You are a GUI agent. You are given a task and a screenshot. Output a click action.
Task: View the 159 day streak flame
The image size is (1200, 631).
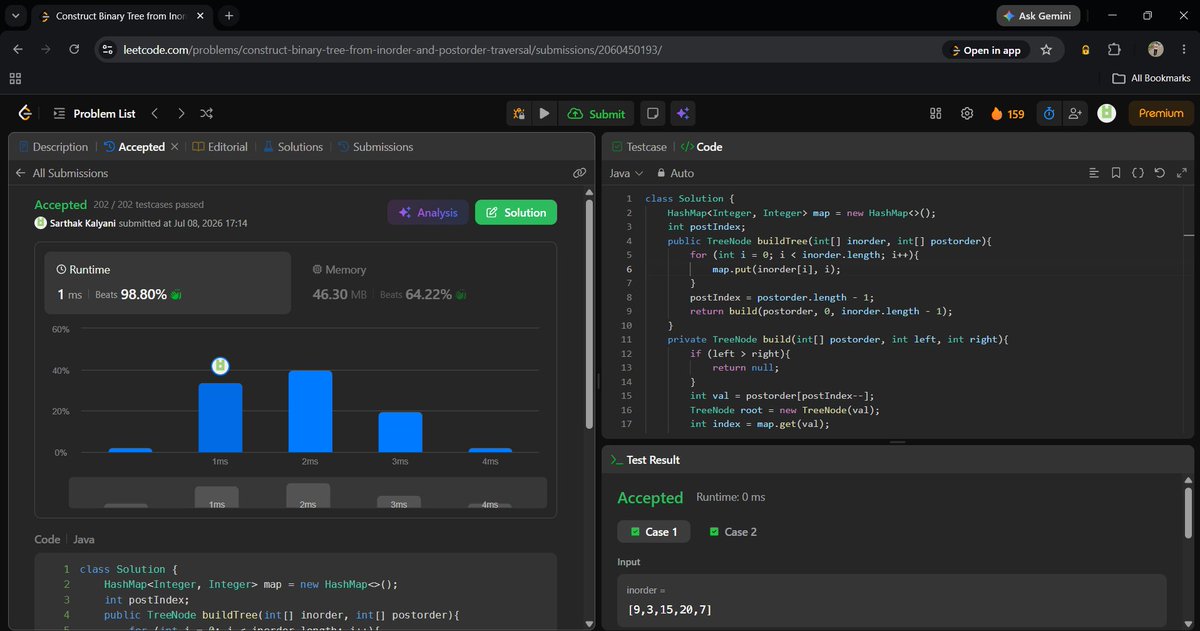click(x=1007, y=113)
